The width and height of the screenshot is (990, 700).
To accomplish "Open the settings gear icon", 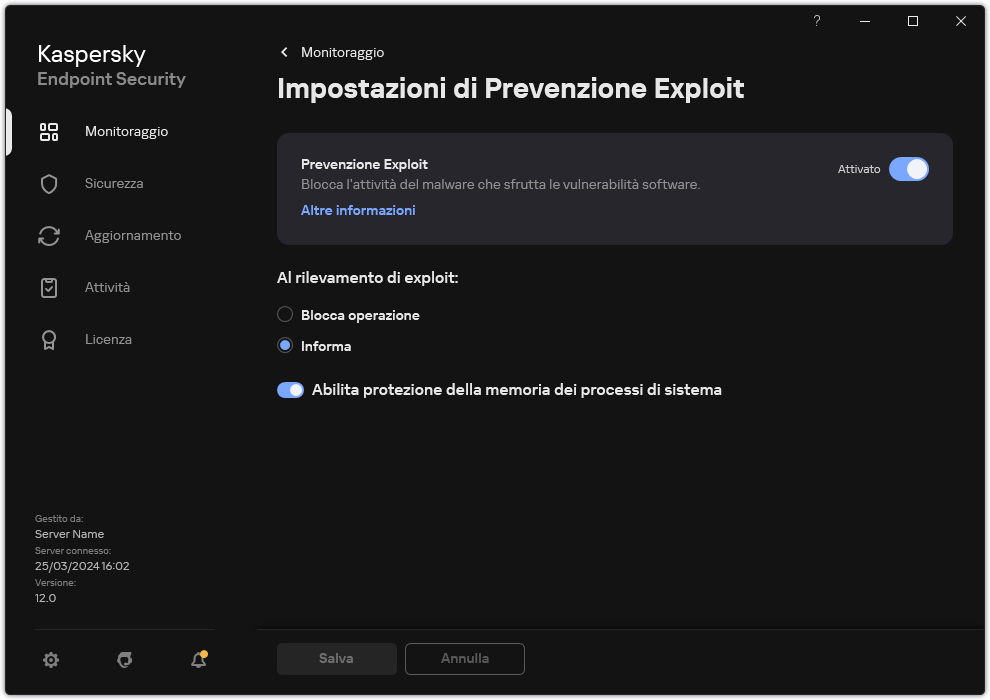I will point(50,660).
